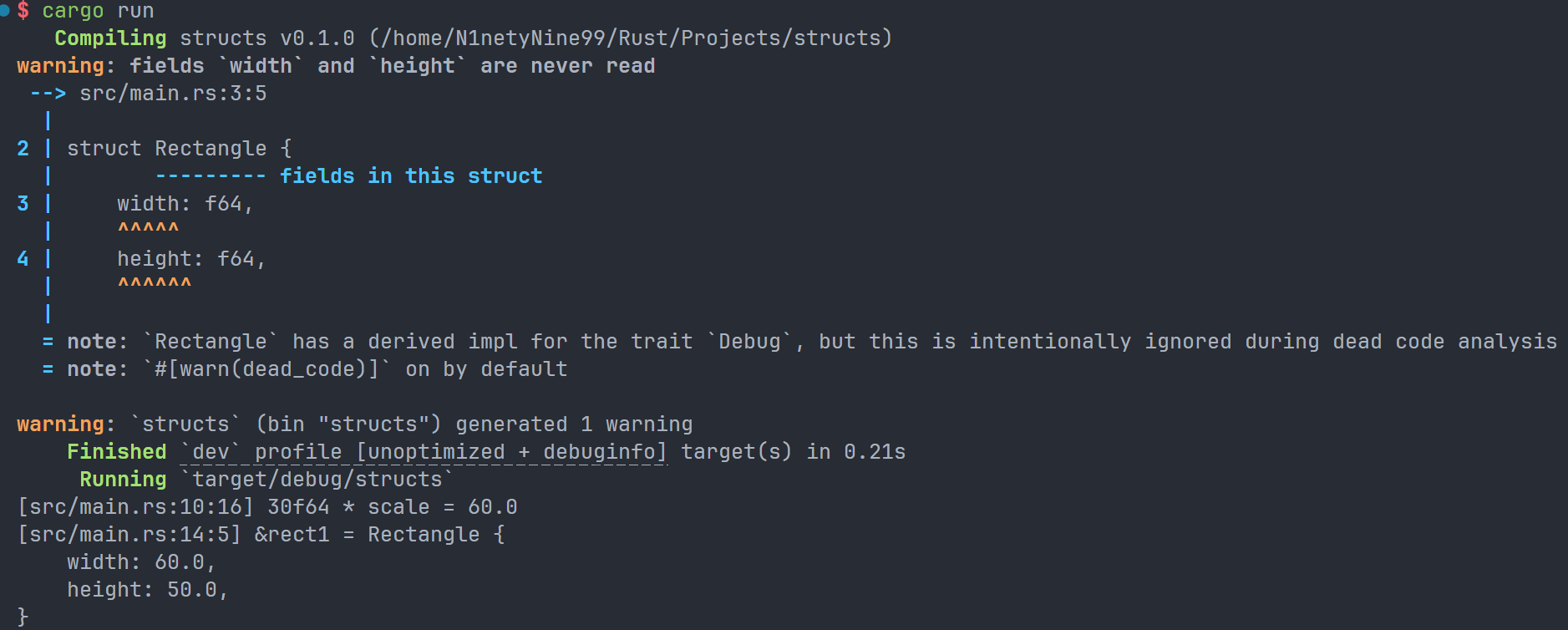The width and height of the screenshot is (1568, 630).
Task: Open the [src/main.rs:14:5] debug location
Action: click(129, 535)
